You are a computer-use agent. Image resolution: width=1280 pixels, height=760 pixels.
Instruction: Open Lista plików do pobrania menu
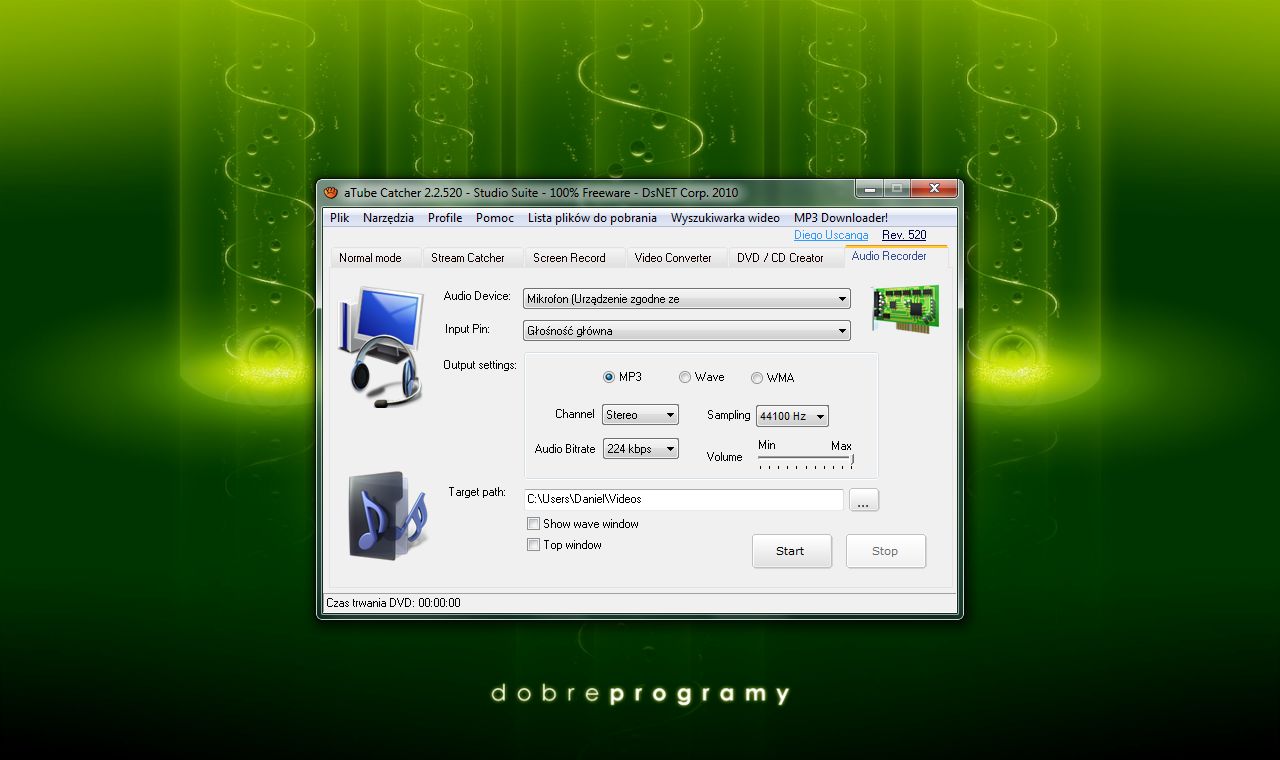pos(592,218)
